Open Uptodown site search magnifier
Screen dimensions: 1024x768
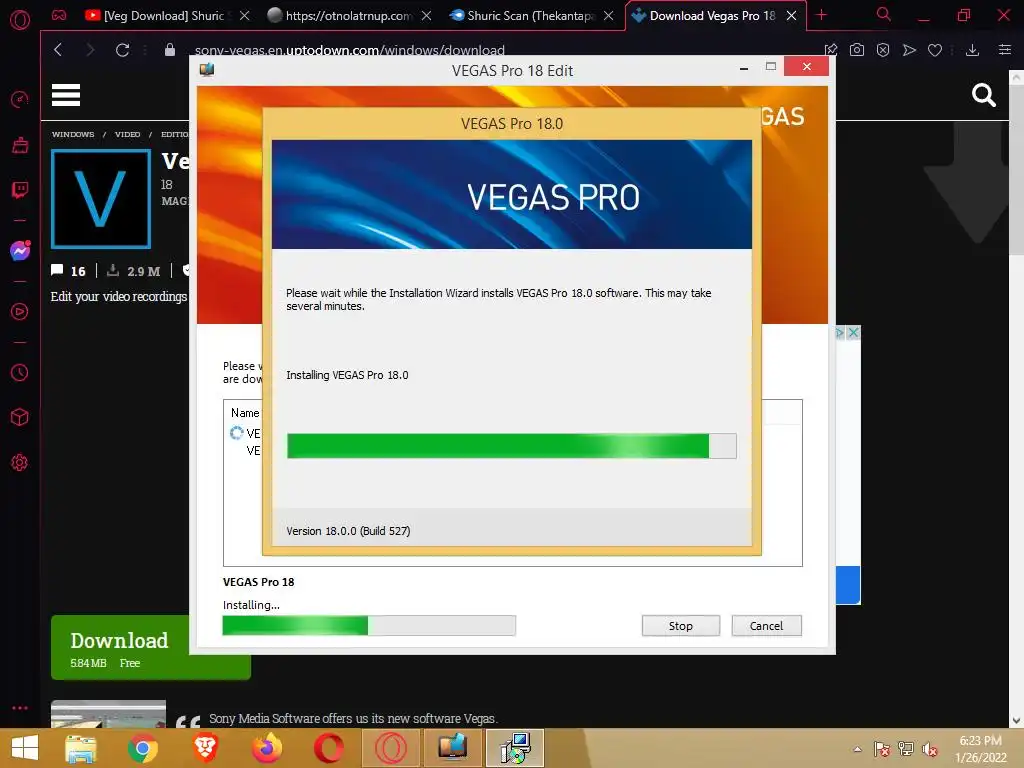(984, 95)
